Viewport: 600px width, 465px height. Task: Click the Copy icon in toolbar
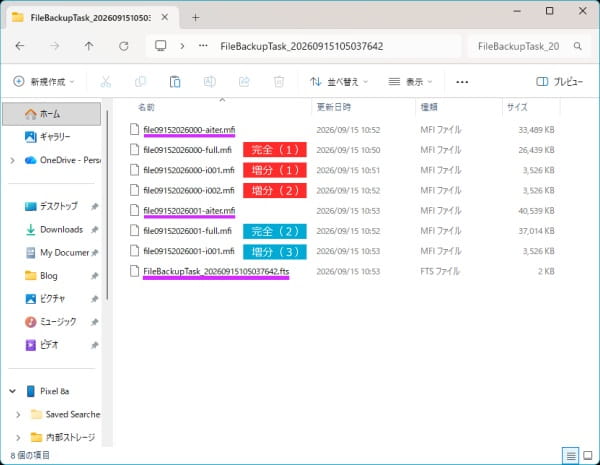pyautogui.click(x=140, y=82)
